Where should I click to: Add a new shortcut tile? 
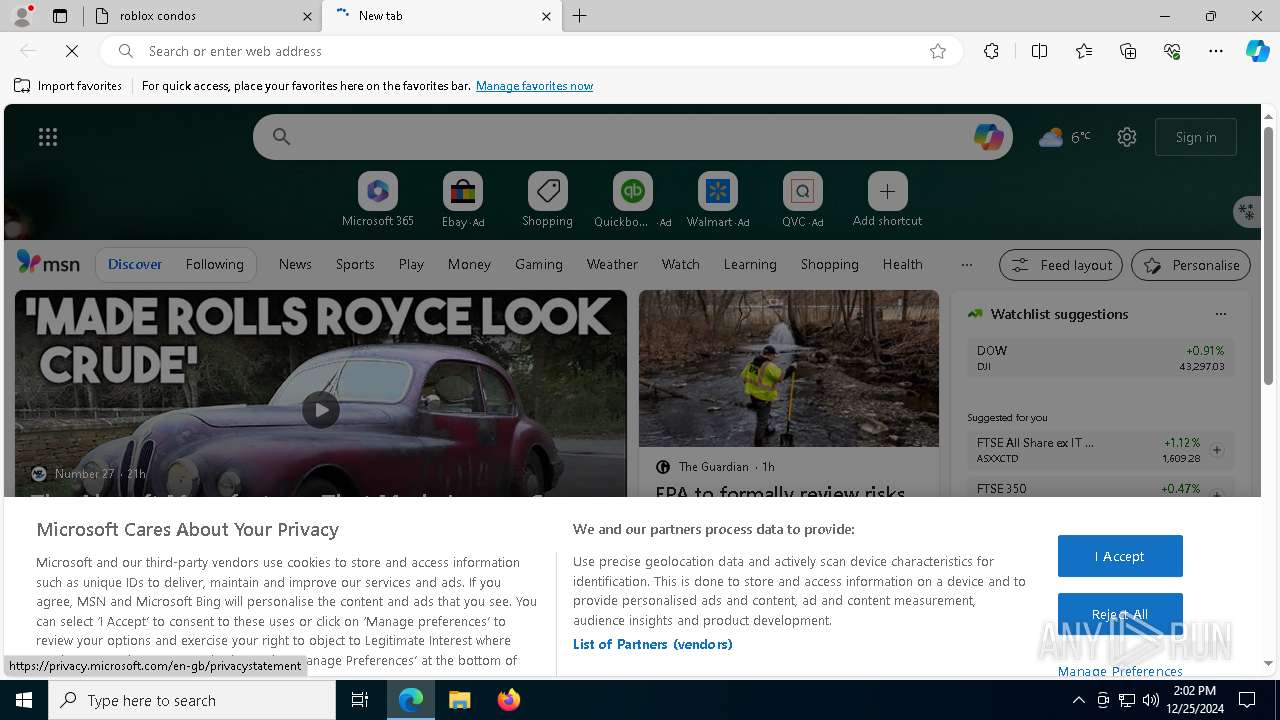[887, 200]
